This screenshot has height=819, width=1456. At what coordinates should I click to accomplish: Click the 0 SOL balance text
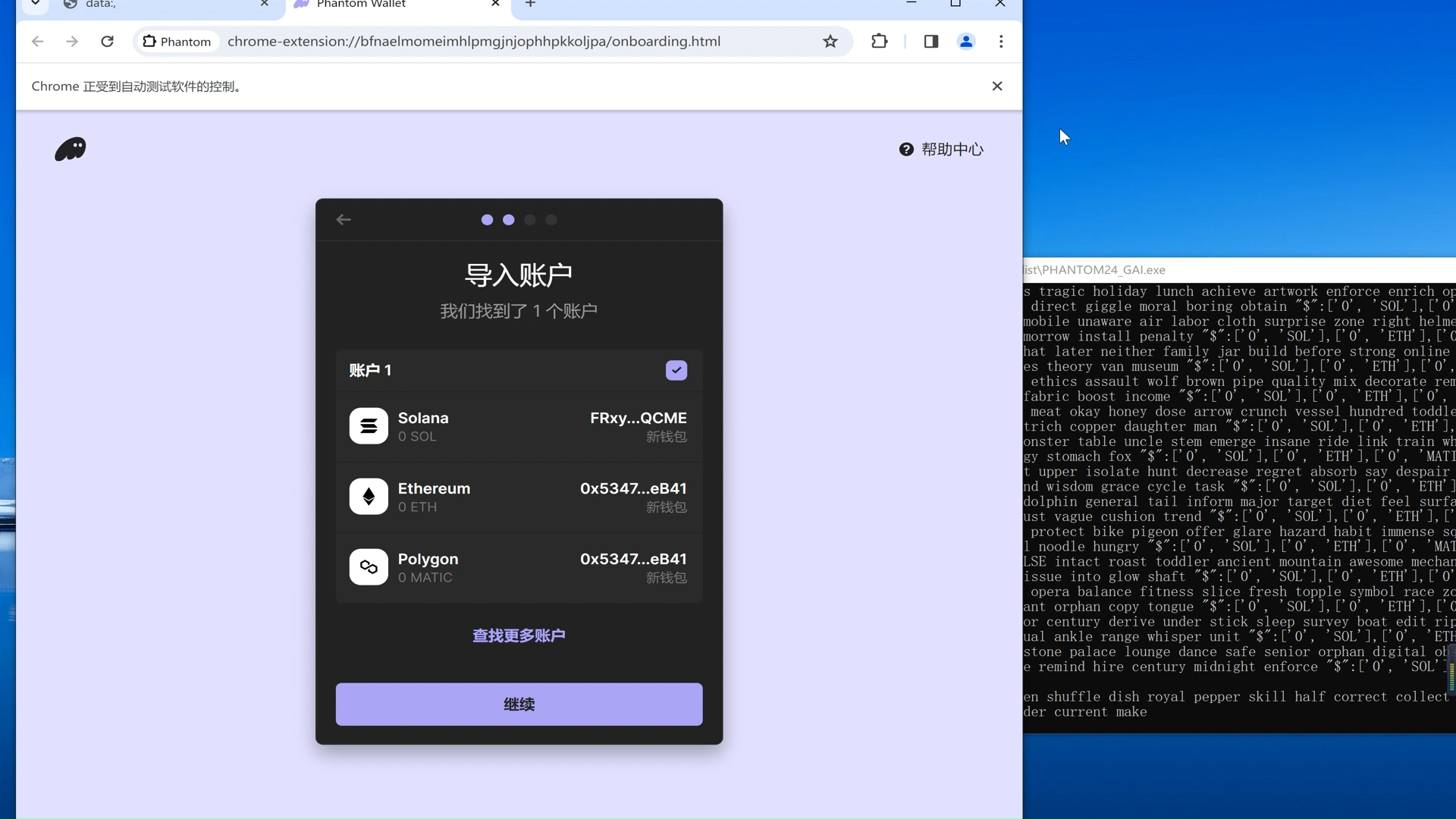(x=417, y=437)
